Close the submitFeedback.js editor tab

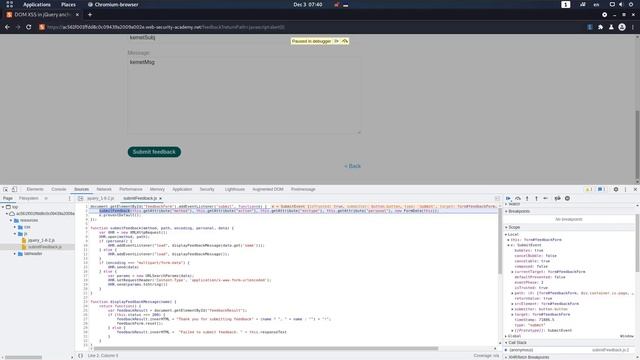(x=160, y=198)
